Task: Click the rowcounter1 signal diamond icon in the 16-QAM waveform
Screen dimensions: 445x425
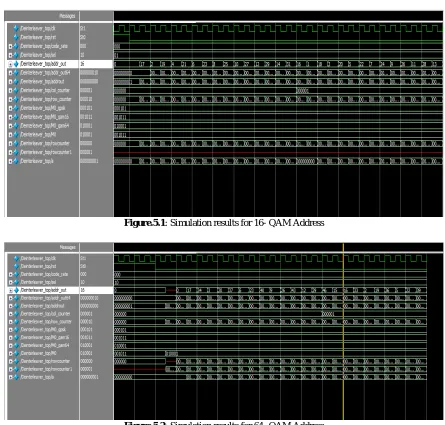Action: click(x=16, y=152)
